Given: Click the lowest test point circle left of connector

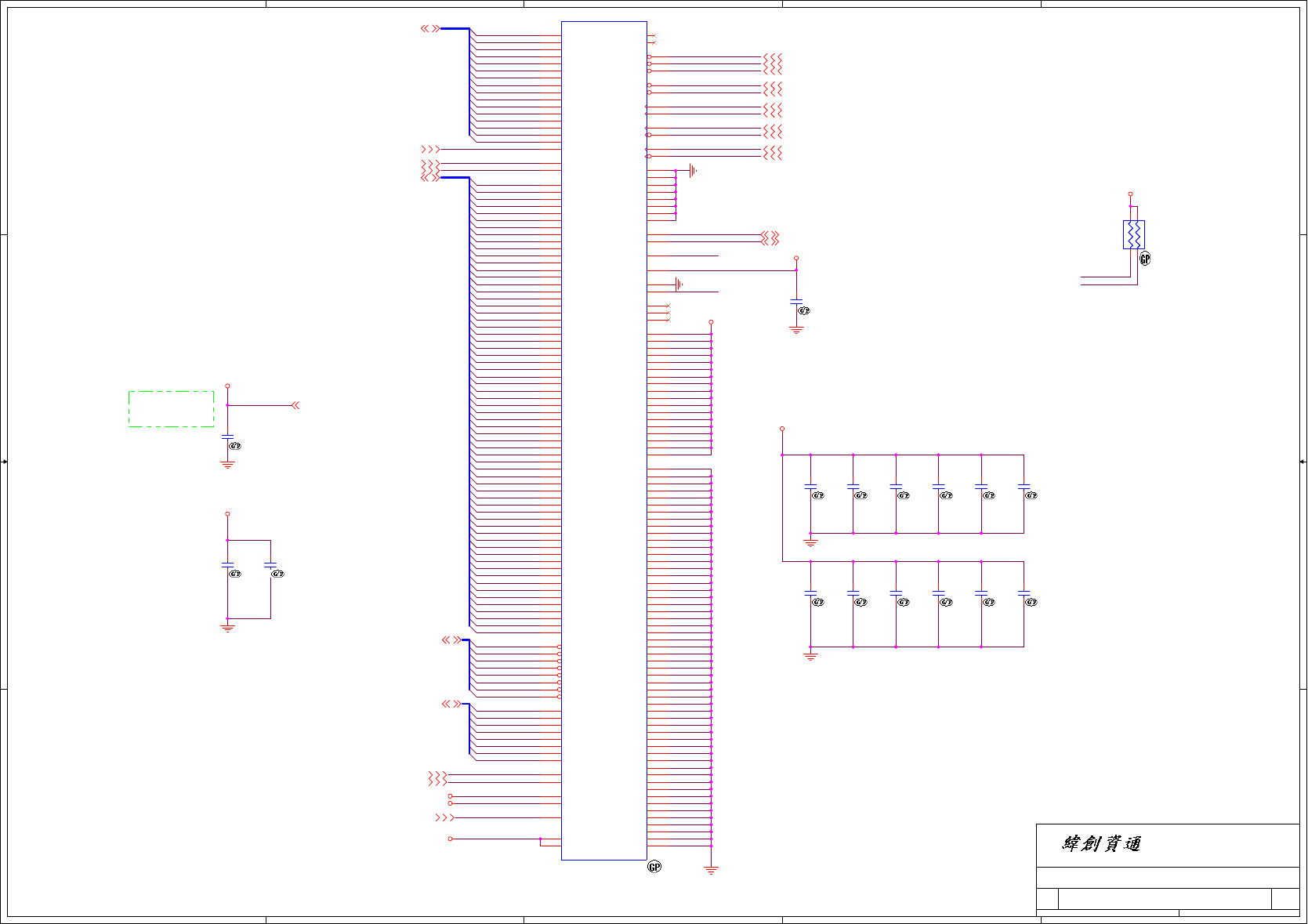Looking at the screenshot, I should click(x=450, y=839).
